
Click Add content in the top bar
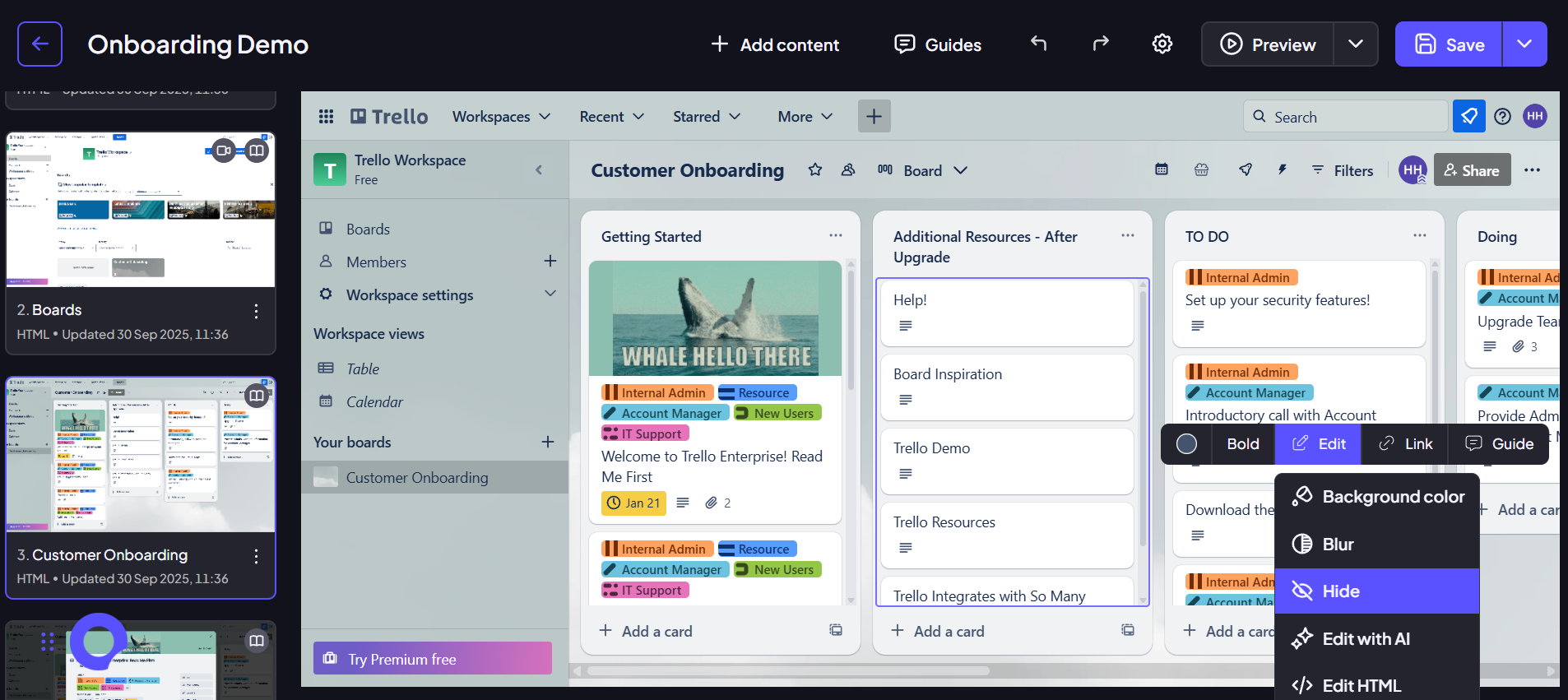click(774, 44)
